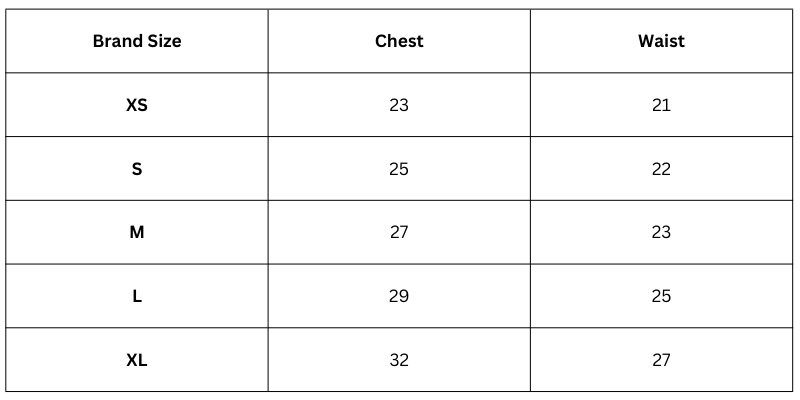Screen dimensions: 800x400
Task: Select waist value 27 for XL
Action: 661,360
